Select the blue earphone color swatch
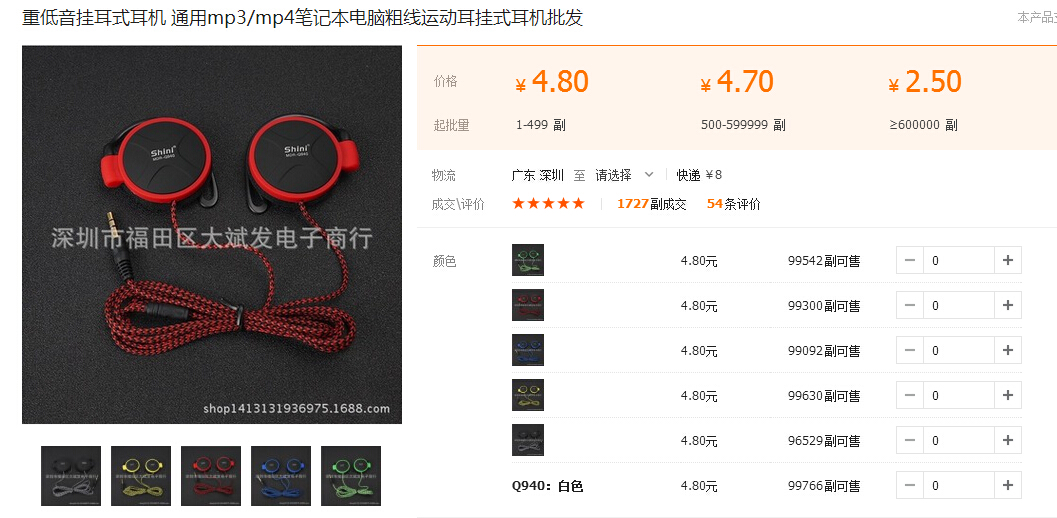1057x518 pixels. tap(528, 350)
